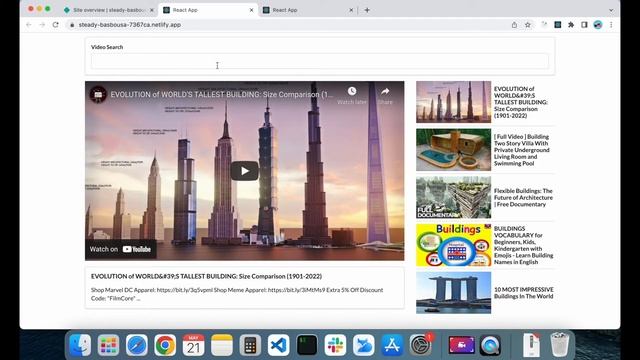This screenshot has height=360, width=640.
Task: Click the Watch later clock icon
Action: (x=352, y=91)
